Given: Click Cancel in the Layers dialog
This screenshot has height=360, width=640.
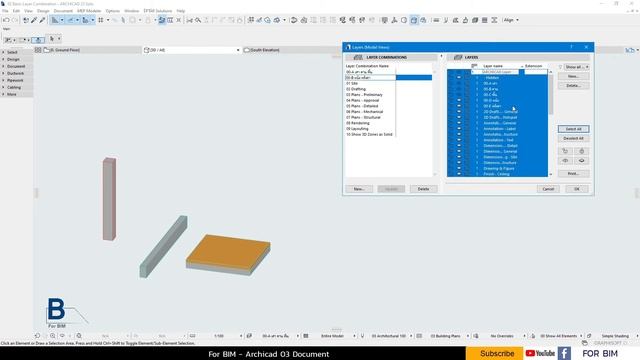Looking at the screenshot, I should (548, 189).
